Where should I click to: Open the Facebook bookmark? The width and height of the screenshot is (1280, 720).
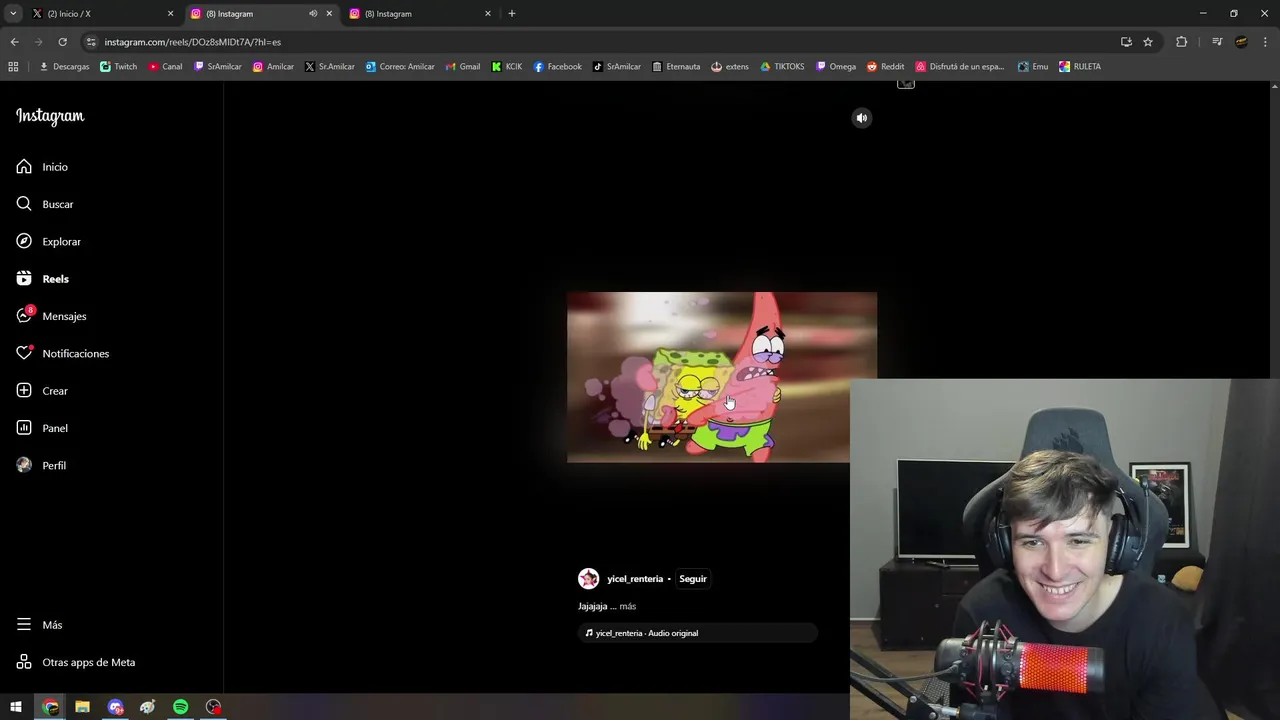(x=558, y=67)
